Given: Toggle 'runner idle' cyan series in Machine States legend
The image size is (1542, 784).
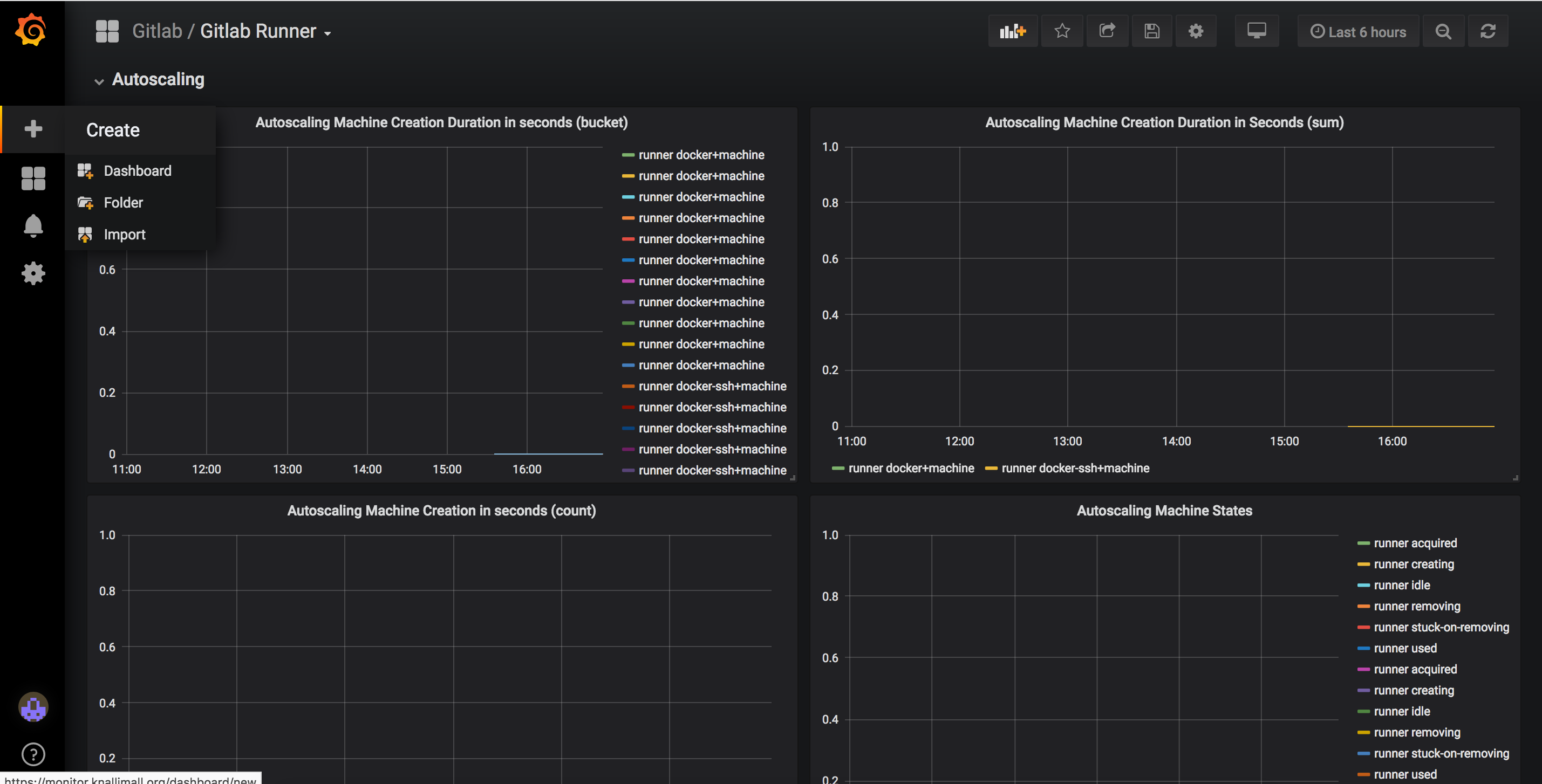Looking at the screenshot, I should coord(1401,585).
